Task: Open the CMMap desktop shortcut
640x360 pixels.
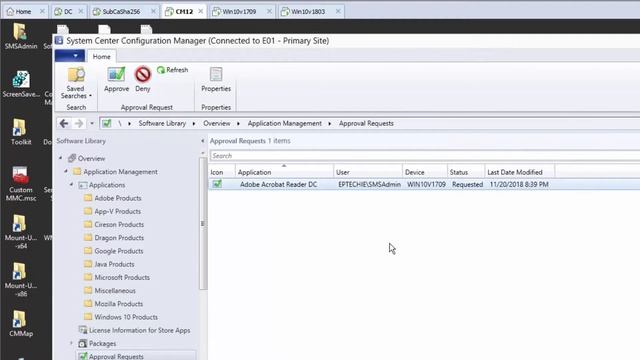Action: pyautogui.click(x=20, y=323)
